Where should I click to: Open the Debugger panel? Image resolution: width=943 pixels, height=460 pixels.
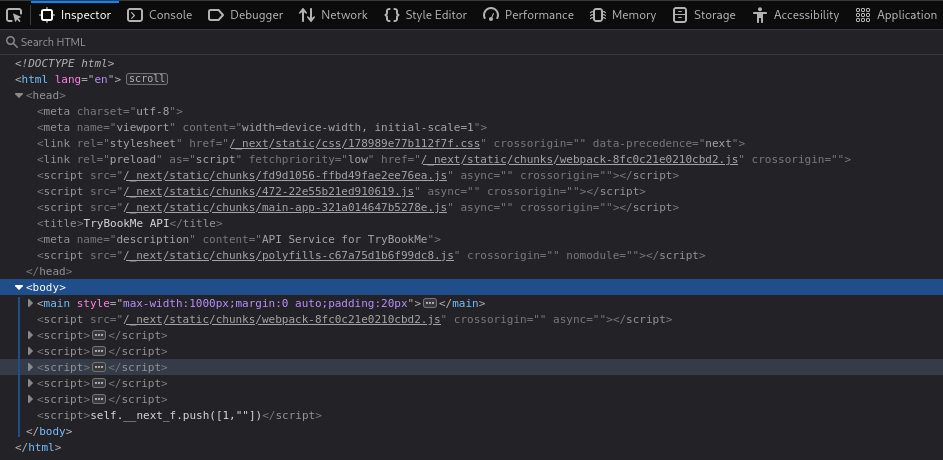[245, 15]
